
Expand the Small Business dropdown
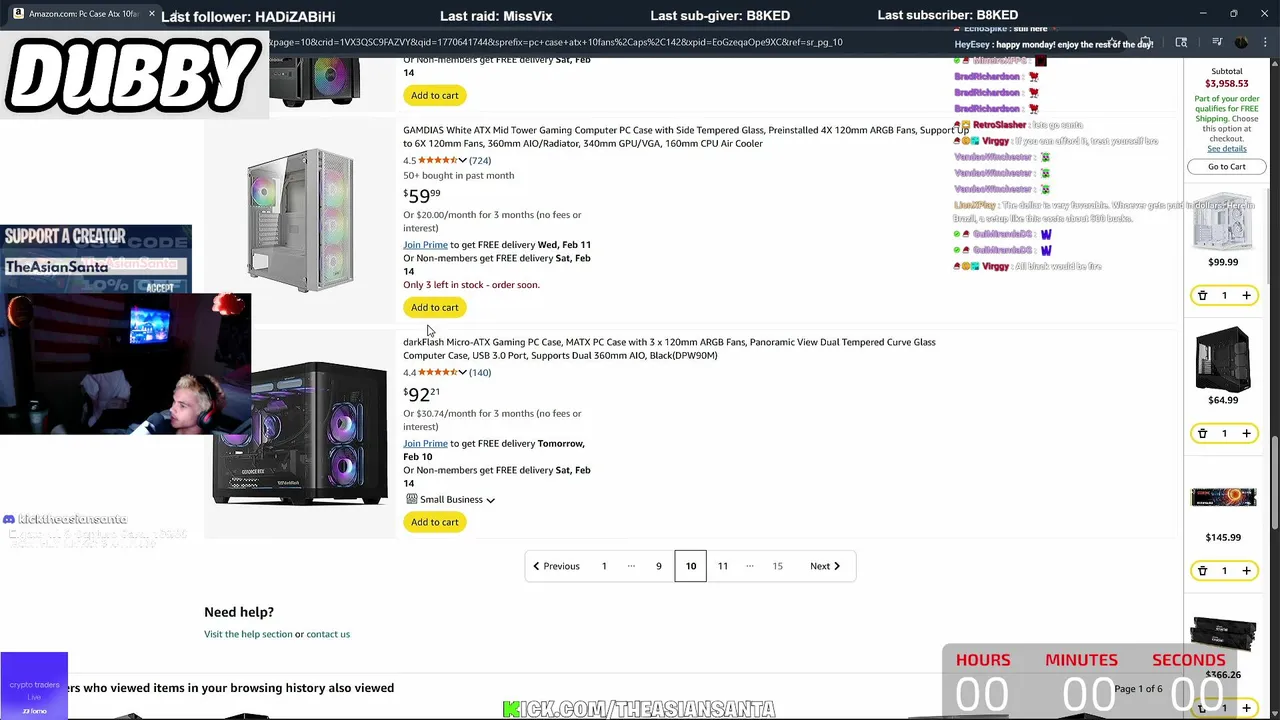click(x=490, y=500)
